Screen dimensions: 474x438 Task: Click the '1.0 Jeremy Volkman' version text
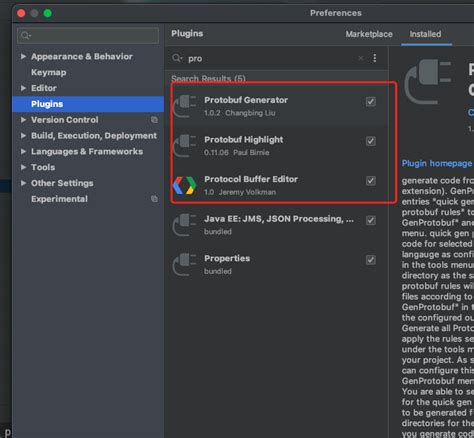tap(240, 192)
